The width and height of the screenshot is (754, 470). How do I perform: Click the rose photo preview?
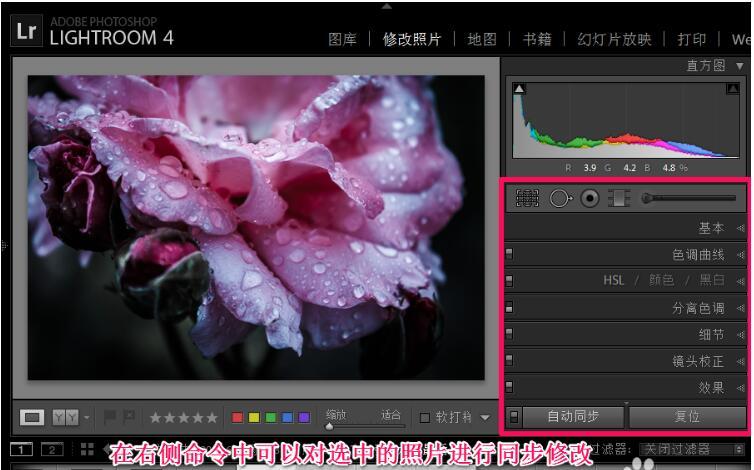coord(256,228)
